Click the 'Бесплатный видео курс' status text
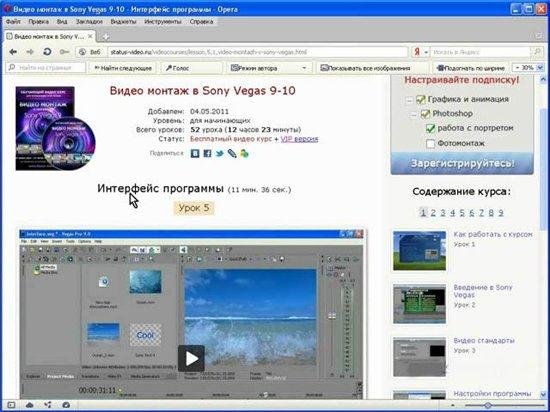The image size is (550, 412). (231, 139)
